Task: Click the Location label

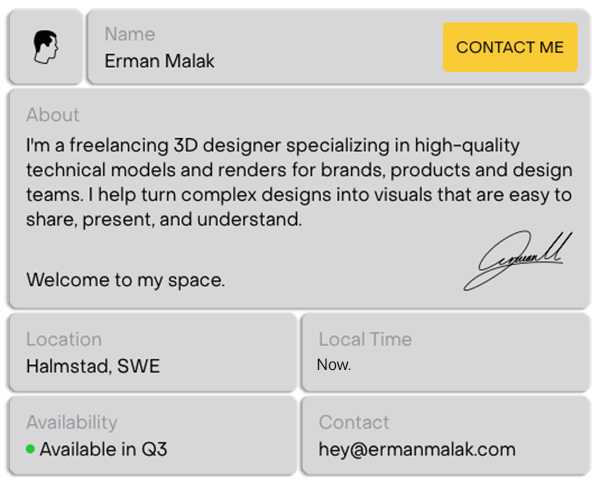Action: (x=64, y=339)
